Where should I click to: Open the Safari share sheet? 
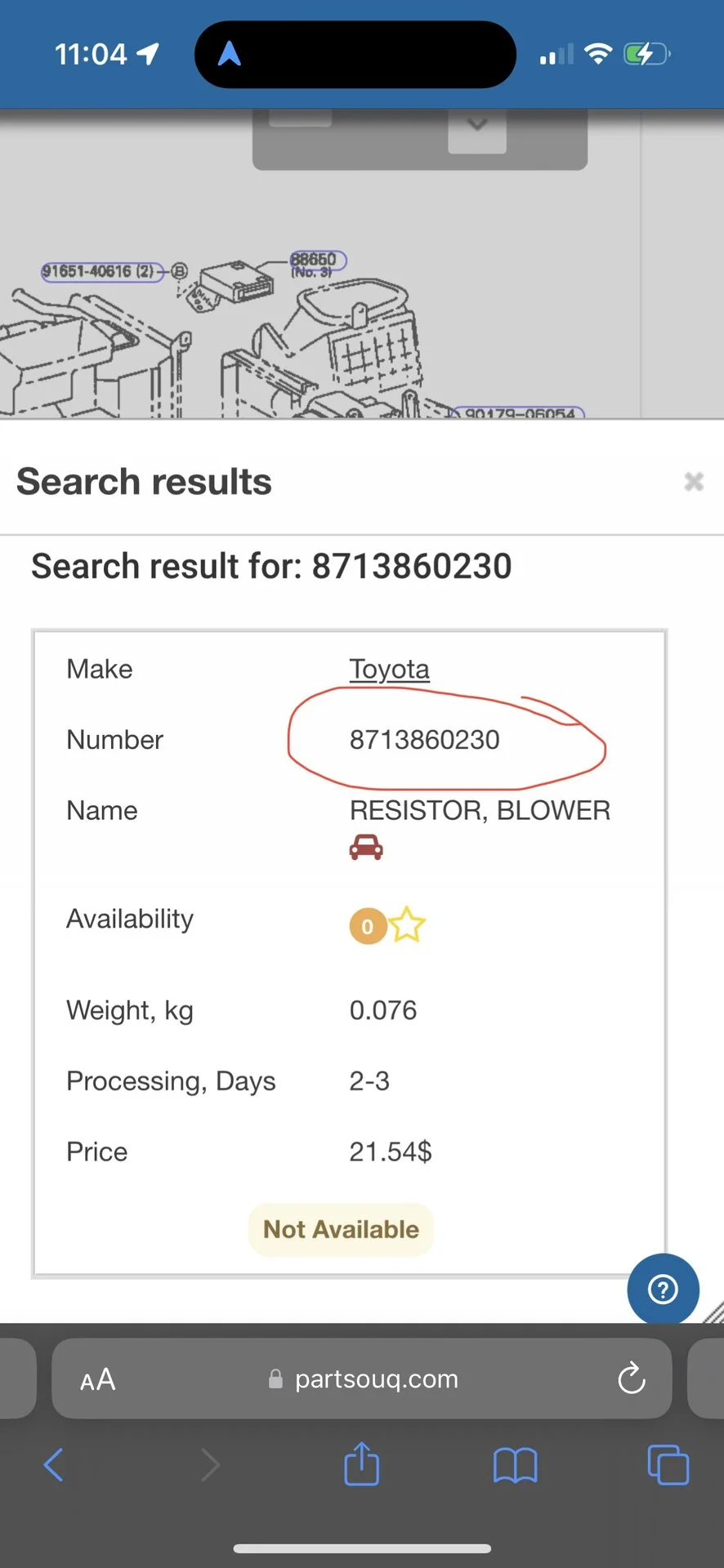tap(361, 1464)
